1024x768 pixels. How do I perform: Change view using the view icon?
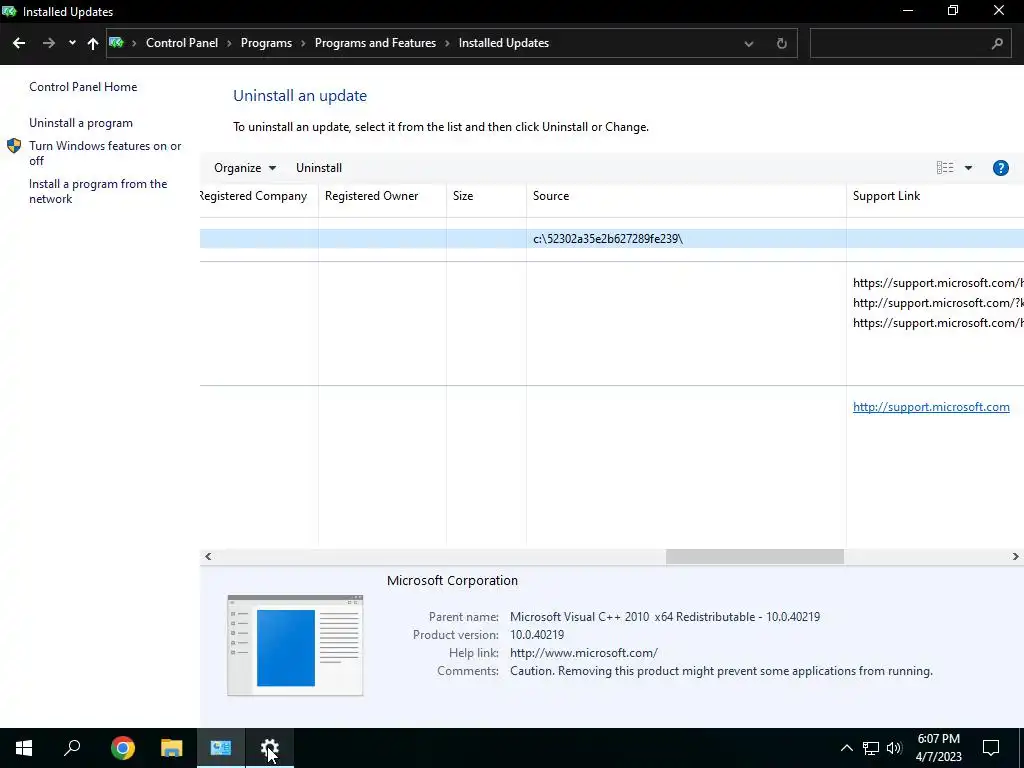(x=944, y=168)
